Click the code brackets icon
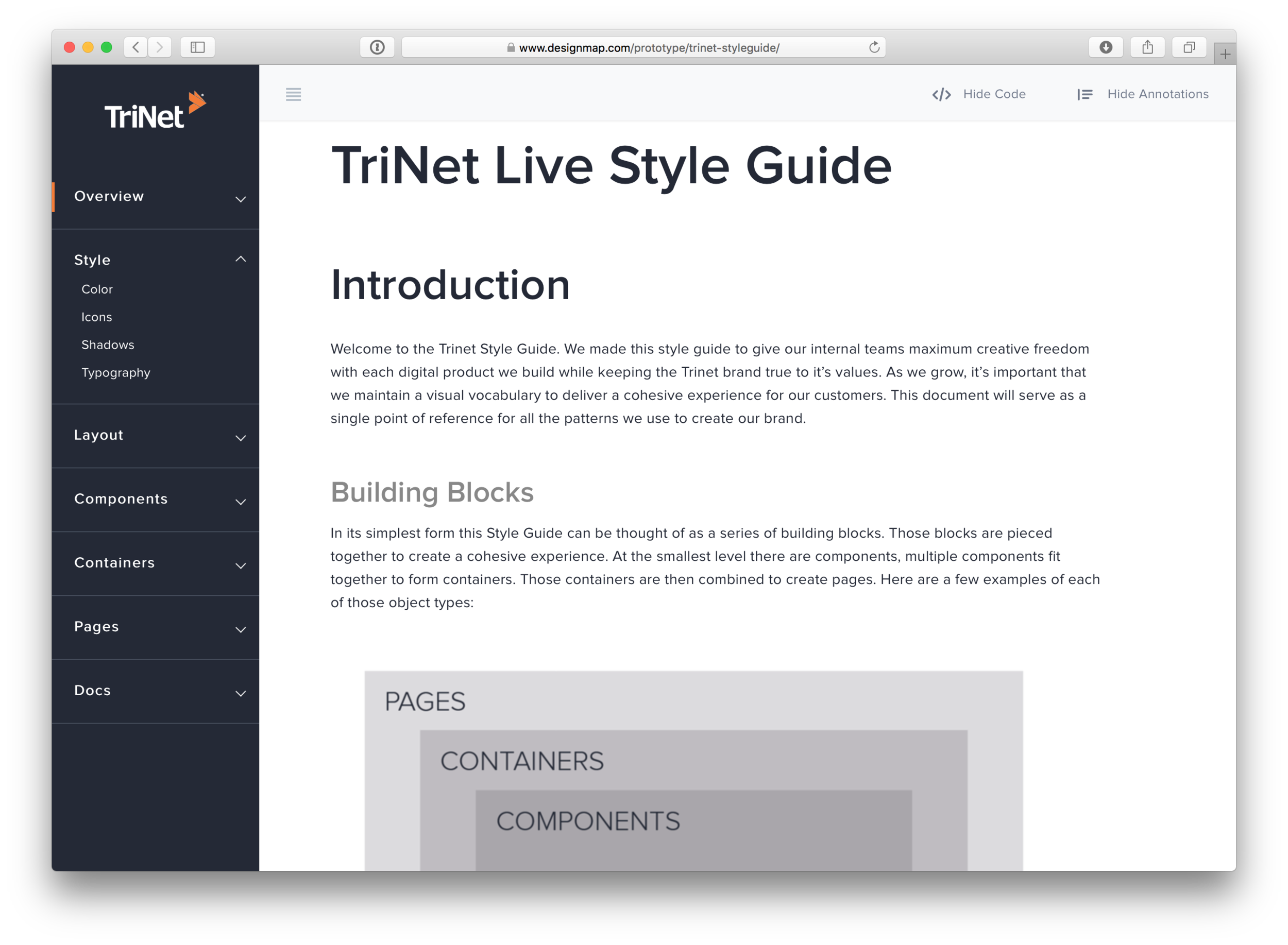The height and width of the screenshot is (945, 1288). tap(941, 94)
